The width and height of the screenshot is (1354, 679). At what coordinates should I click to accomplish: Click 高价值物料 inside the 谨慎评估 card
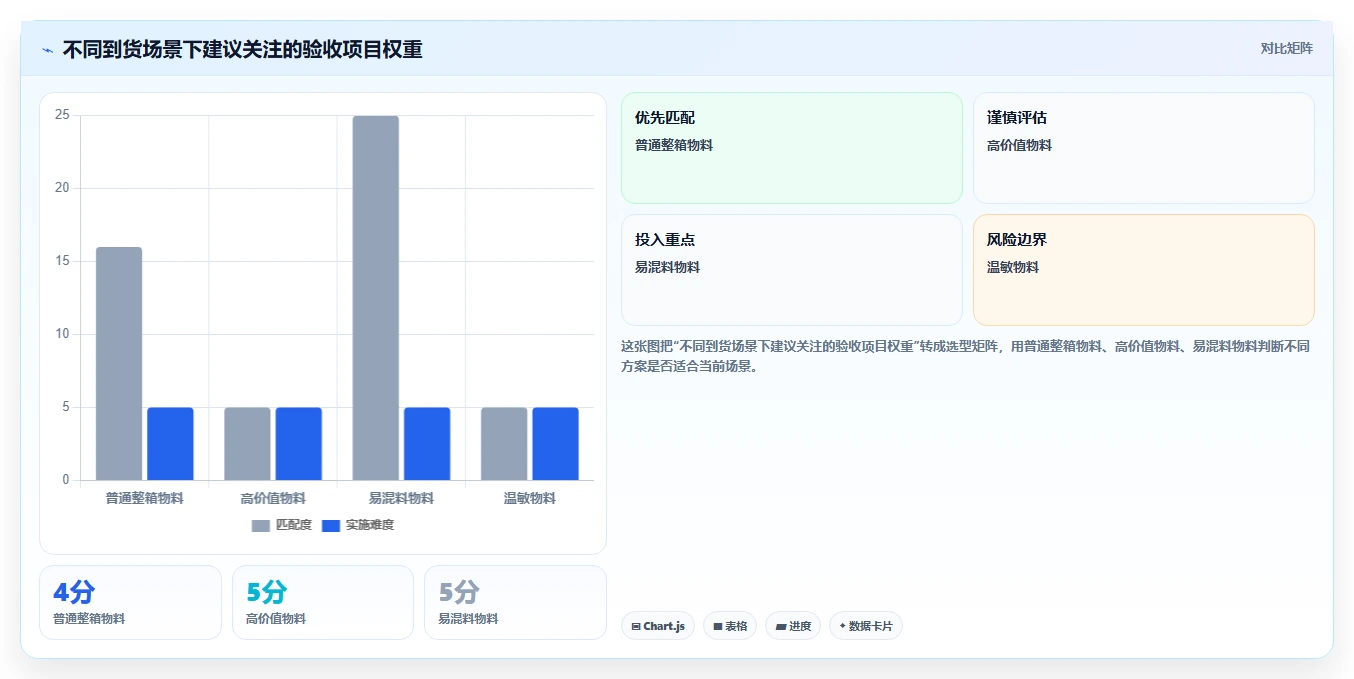1019,145
